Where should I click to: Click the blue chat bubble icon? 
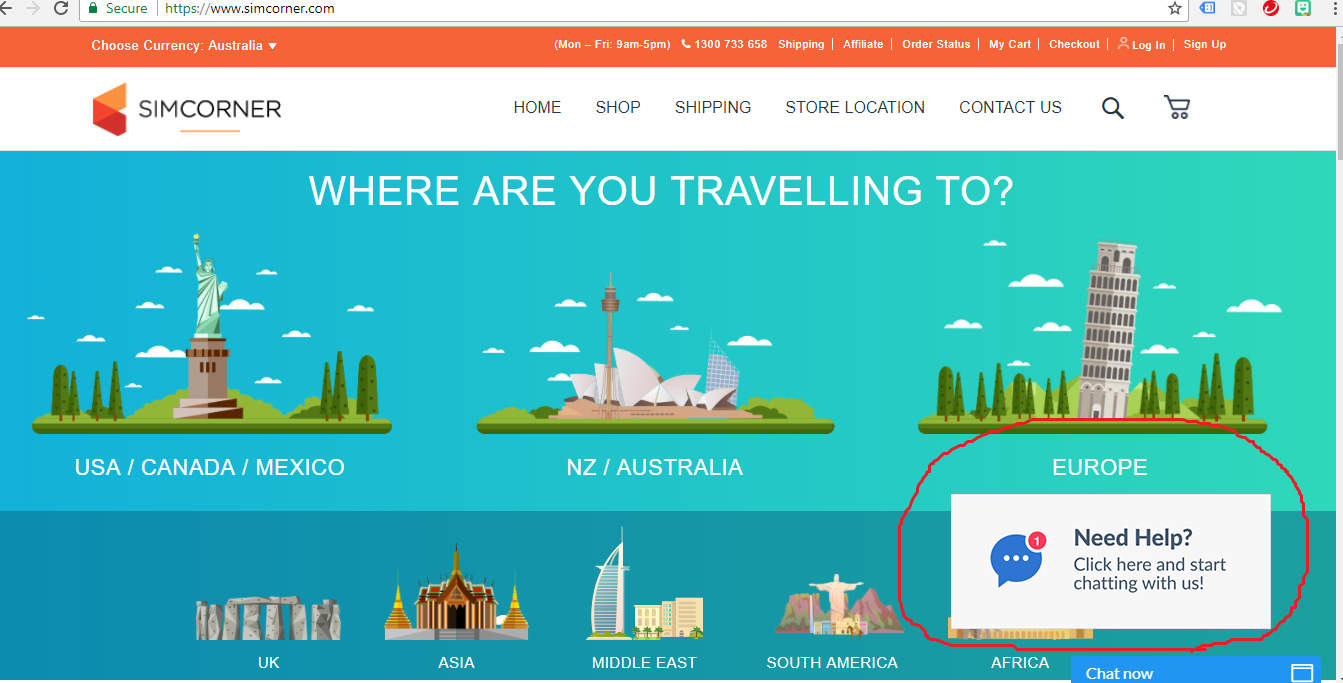(x=1016, y=560)
